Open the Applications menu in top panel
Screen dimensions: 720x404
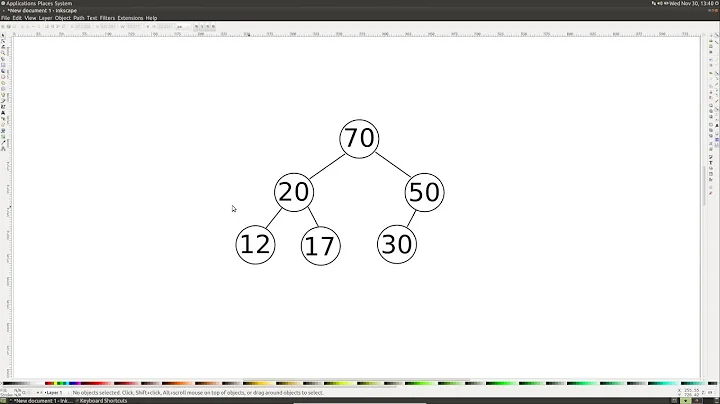[x=21, y=3]
